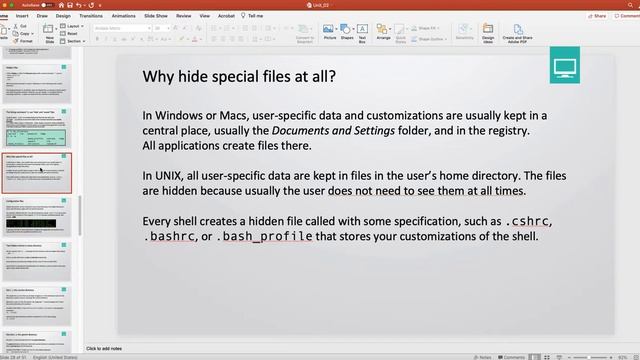Click the Comments button at top right
Image resolution: width=640 pixels, height=360 pixels.
(x=627, y=16)
